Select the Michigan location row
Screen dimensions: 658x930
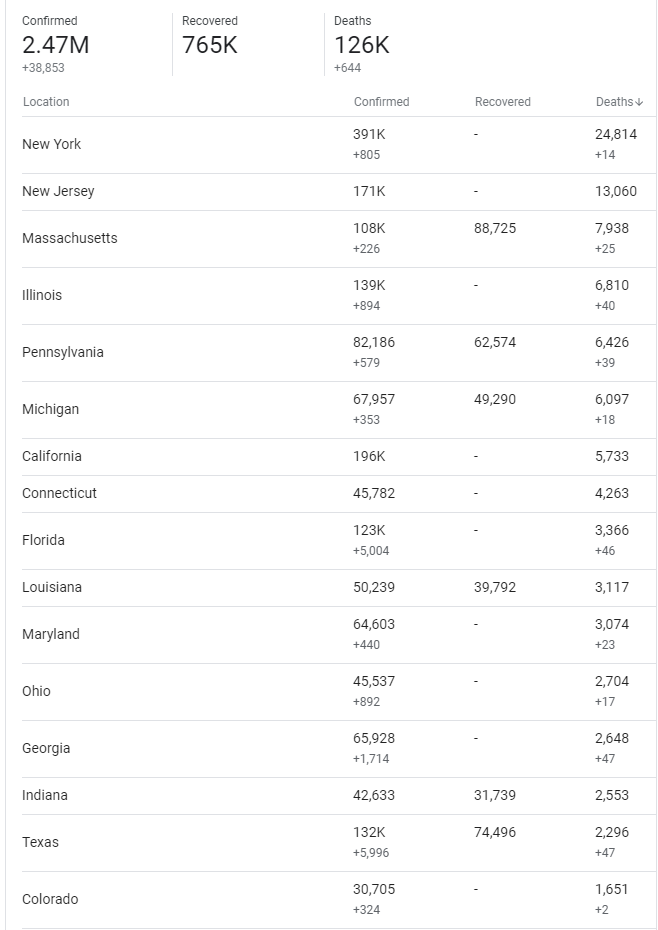(x=50, y=409)
